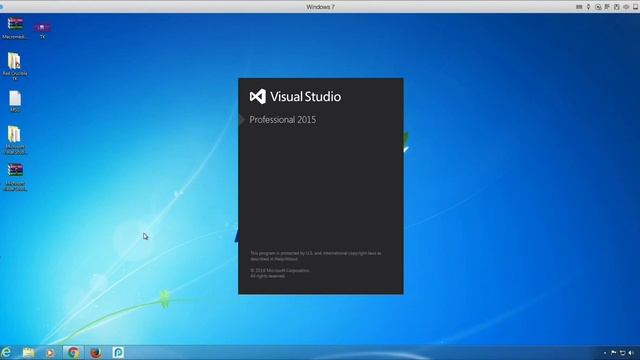This screenshot has height=360, width=640.
Task: Click the "Windows 7" VM window title
Action: point(320,7)
